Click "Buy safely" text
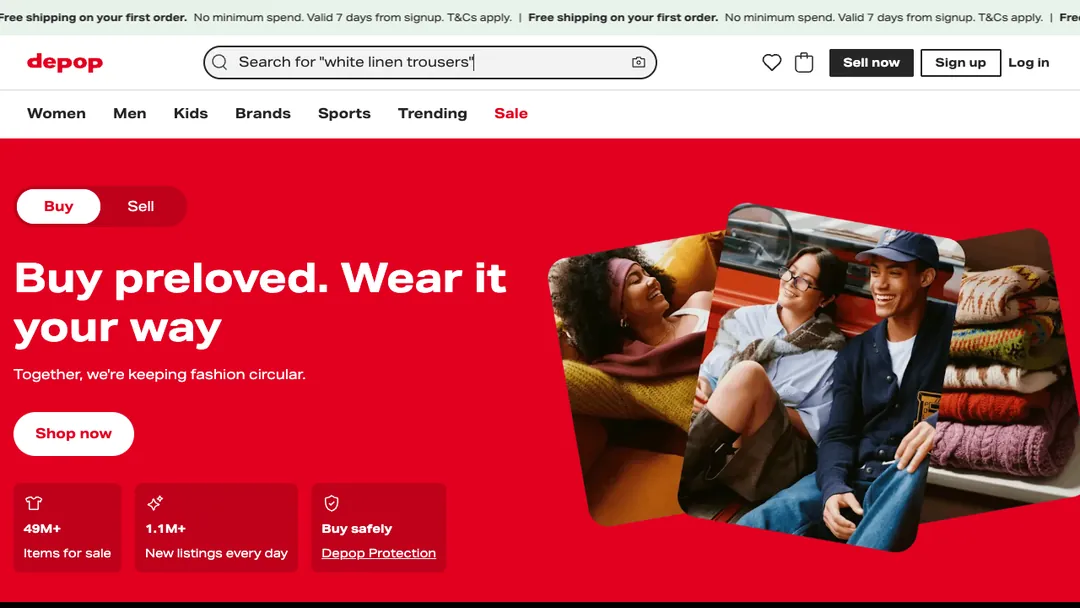1080x608 pixels. coord(357,529)
